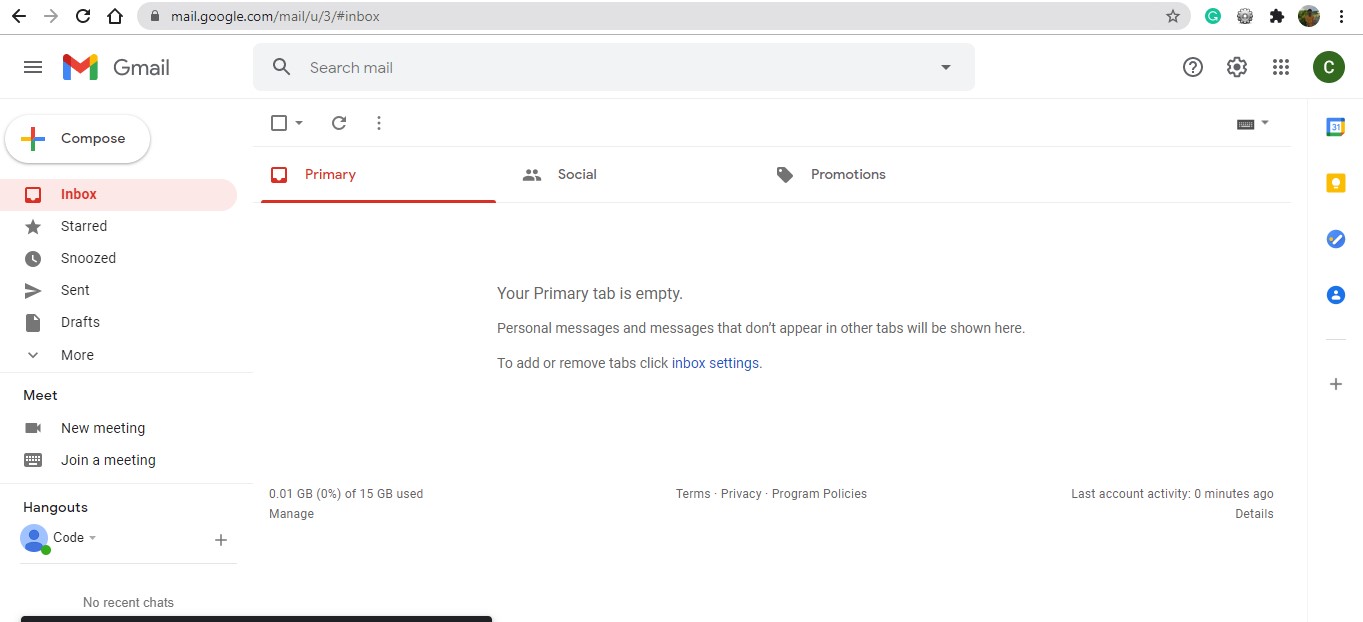1363x622 pixels.
Task: Expand the More labels list
Action: [x=77, y=355]
